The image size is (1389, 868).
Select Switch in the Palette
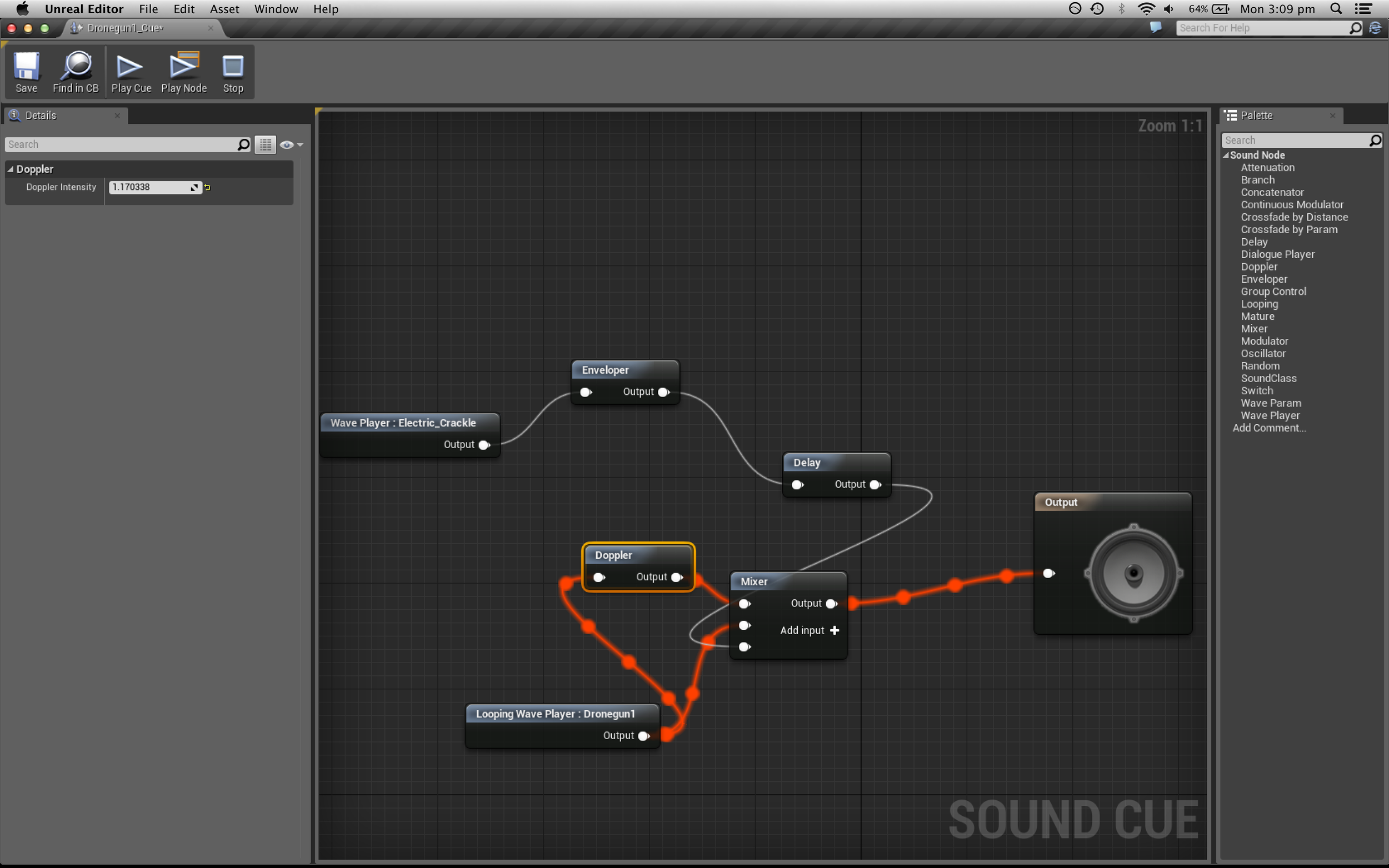pos(1256,390)
